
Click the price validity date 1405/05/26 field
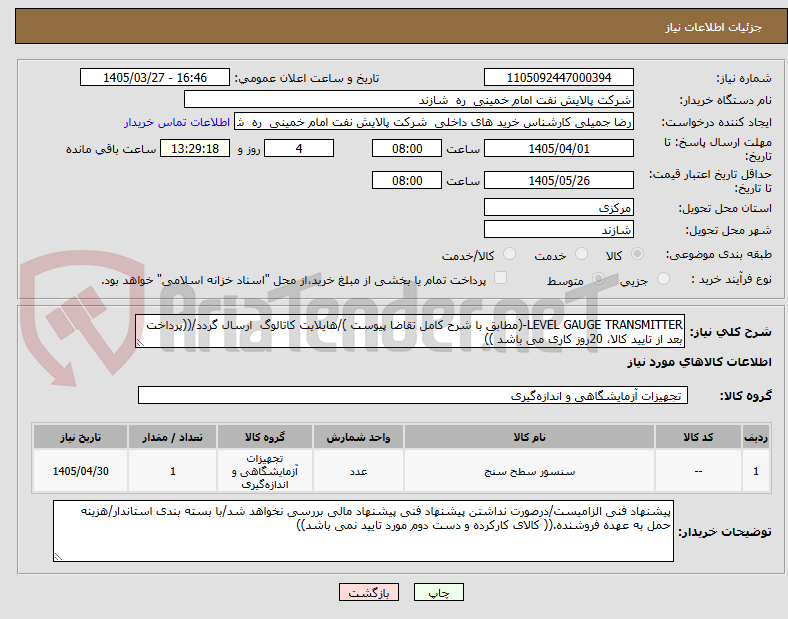[x=558, y=180]
